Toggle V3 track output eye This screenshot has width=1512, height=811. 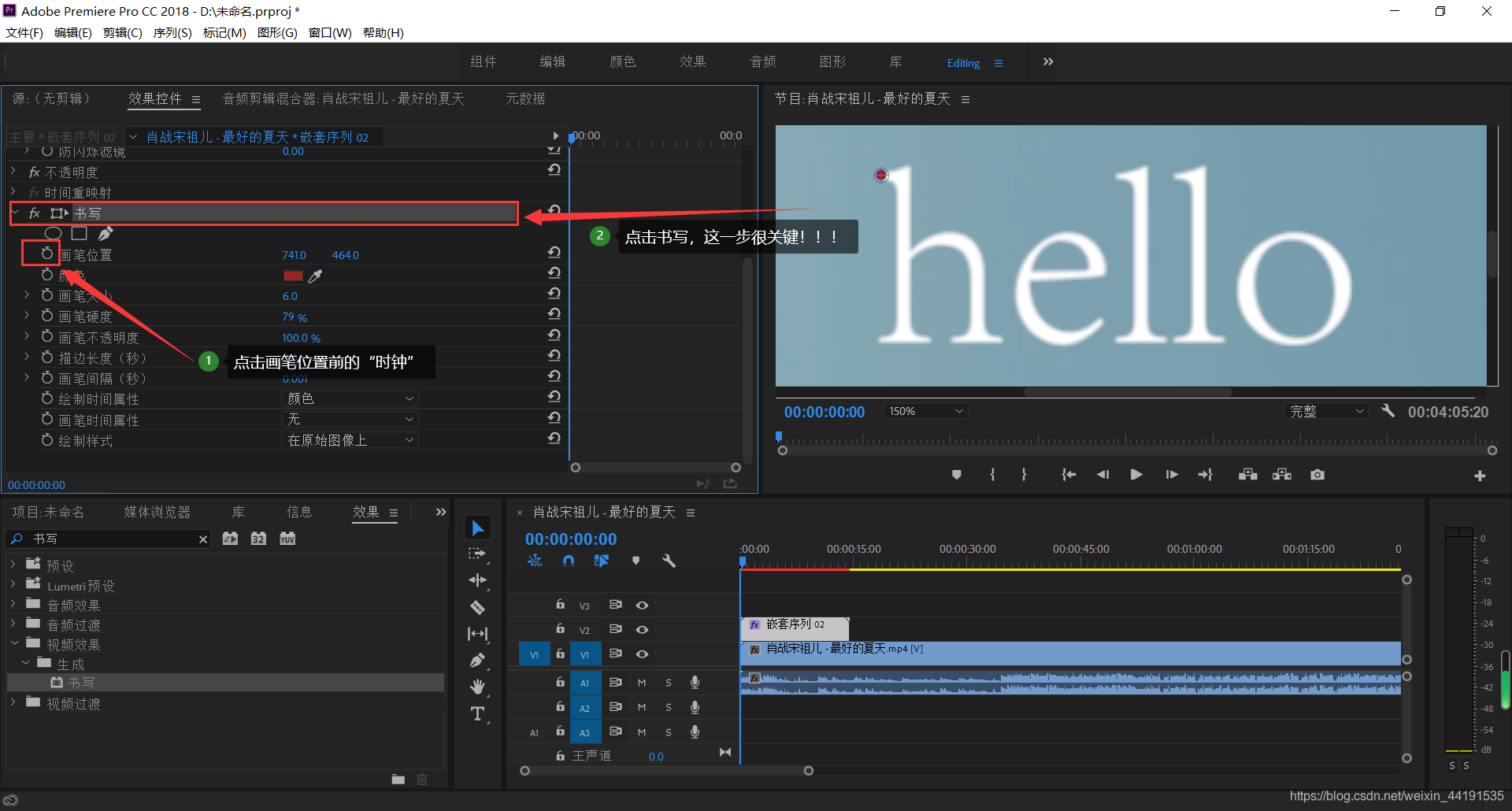(643, 605)
